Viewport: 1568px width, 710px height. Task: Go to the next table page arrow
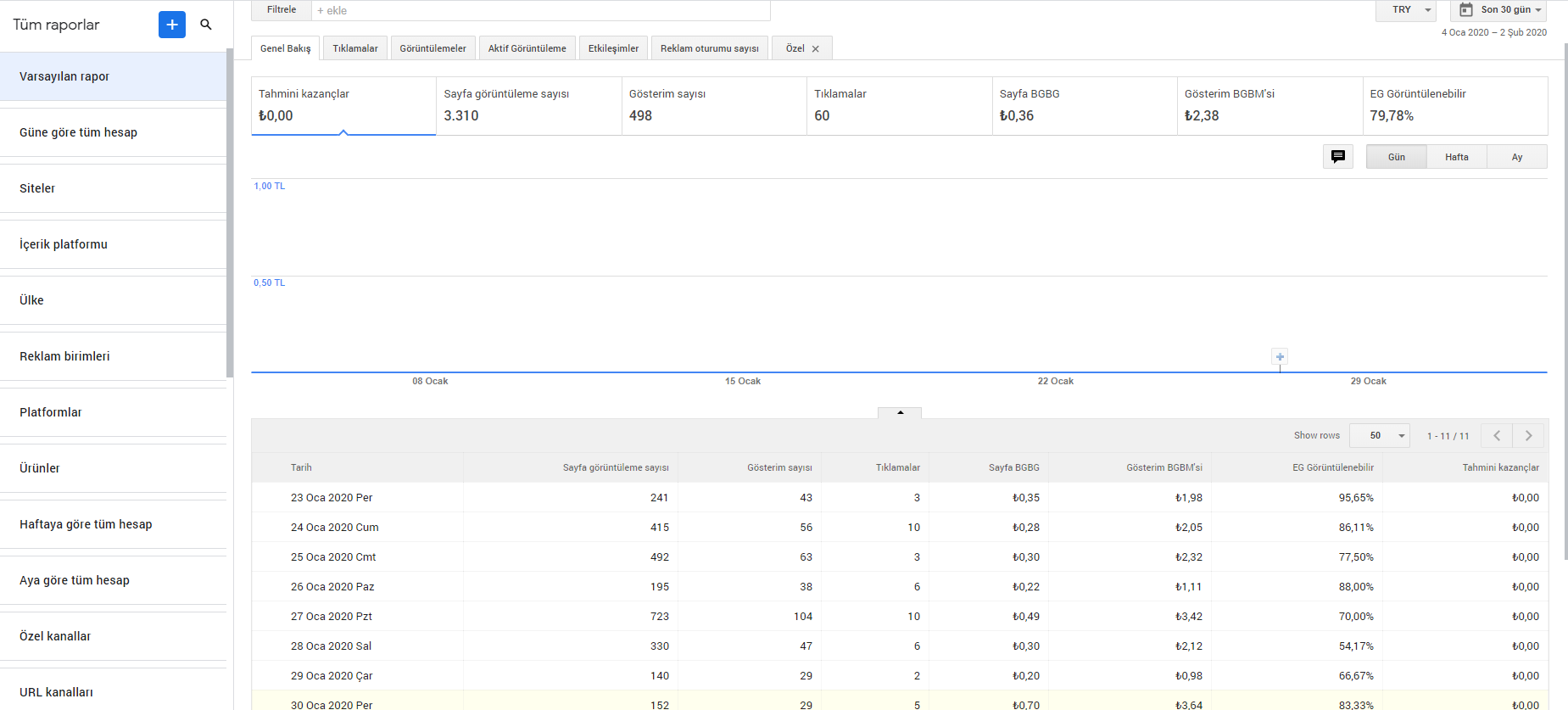(x=1528, y=436)
